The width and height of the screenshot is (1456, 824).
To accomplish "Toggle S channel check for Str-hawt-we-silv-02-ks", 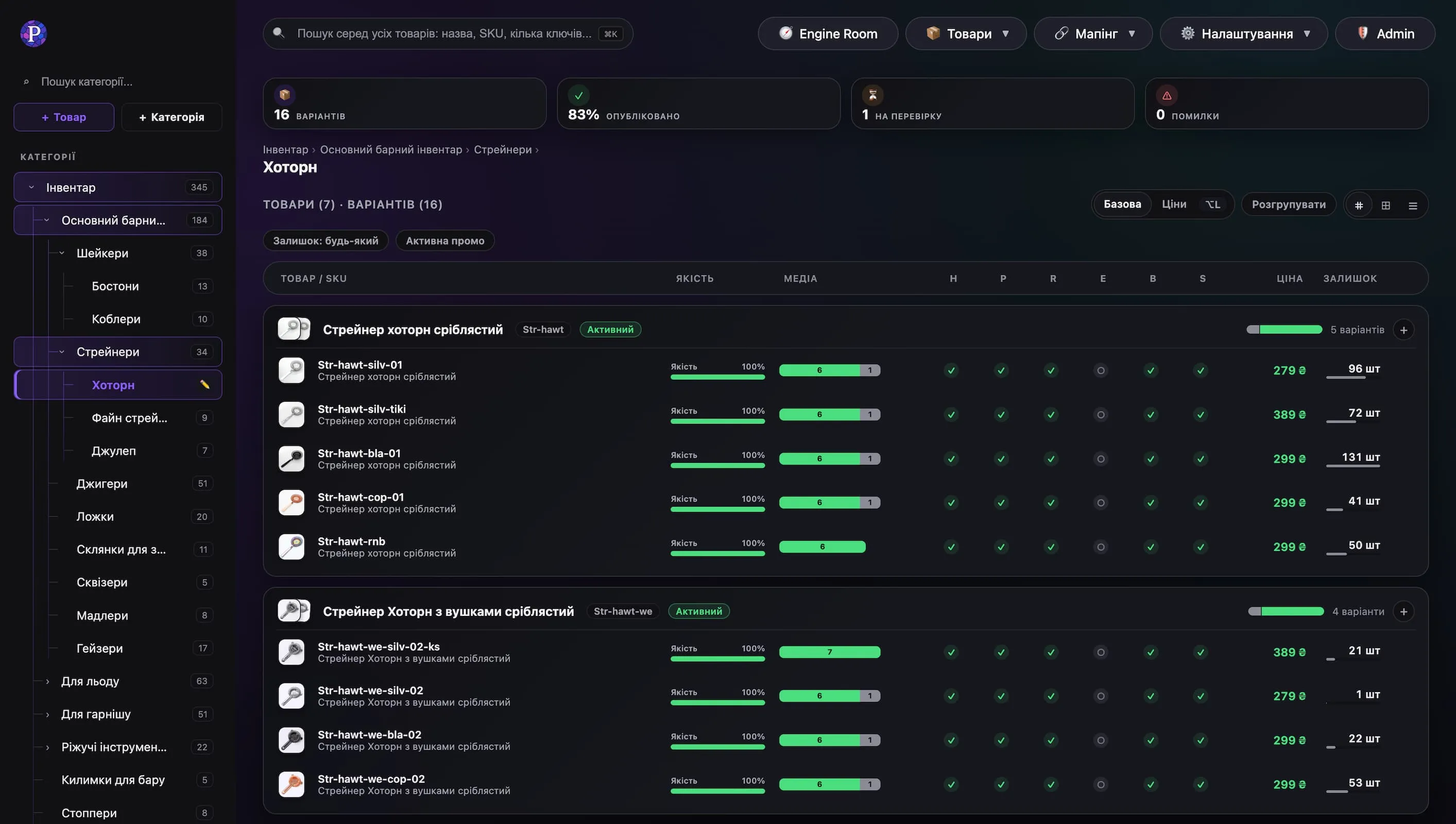I will [1200, 653].
